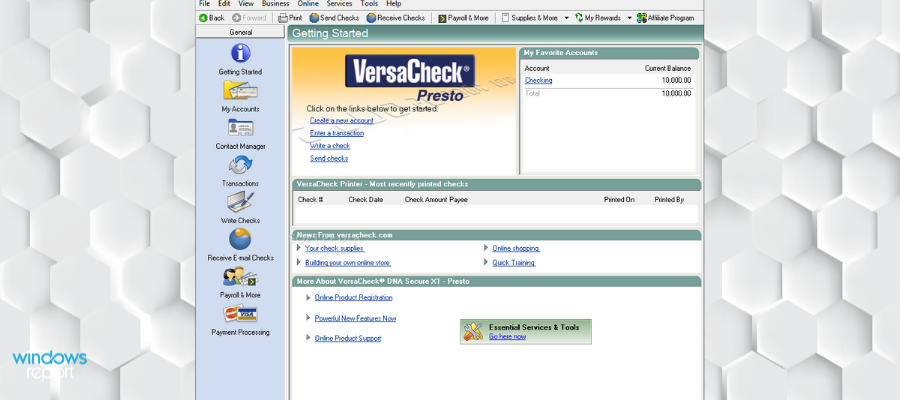
Task: Click the arrow beside Online shopping
Action: (487, 248)
